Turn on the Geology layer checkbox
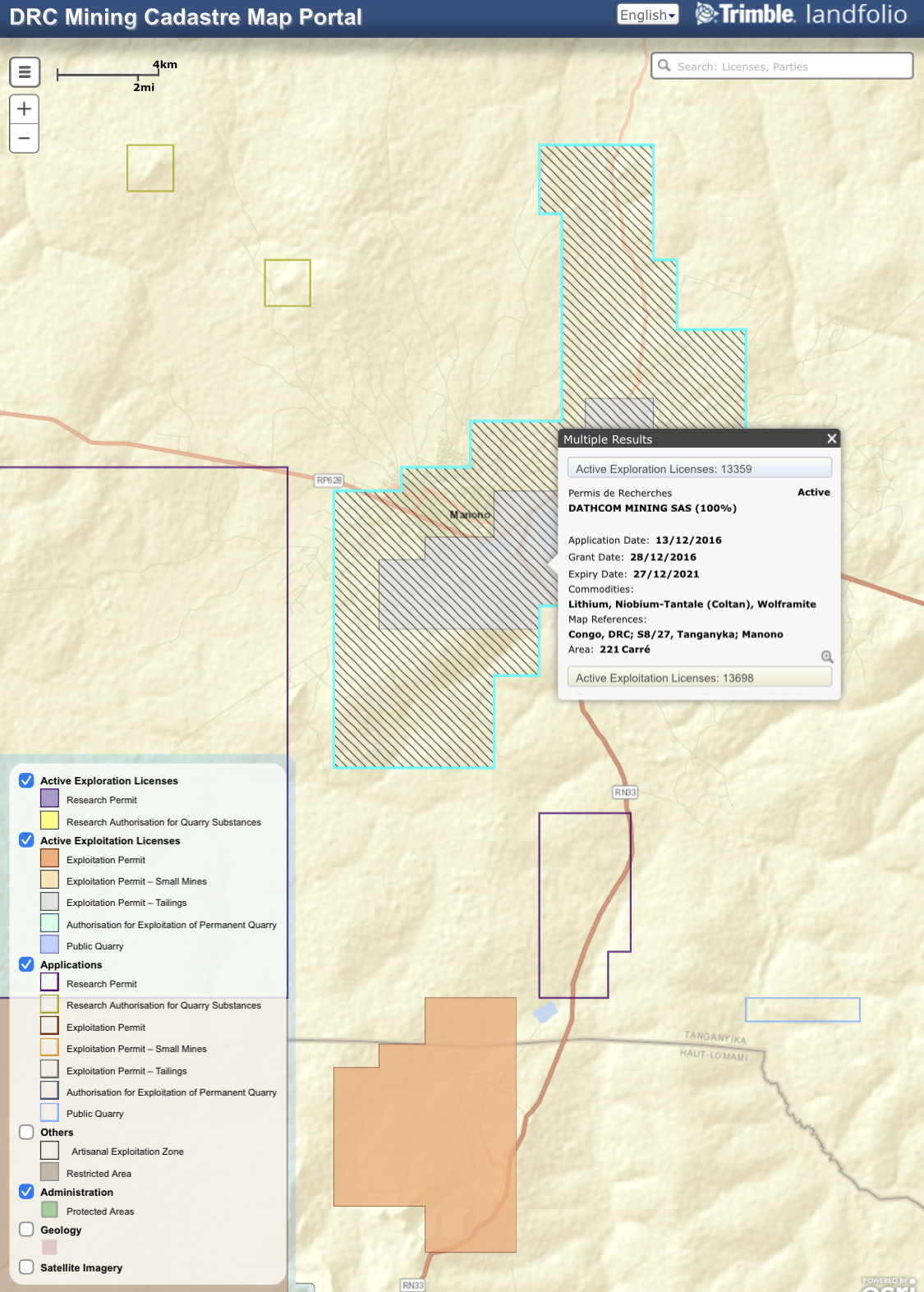 [x=26, y=1230]
